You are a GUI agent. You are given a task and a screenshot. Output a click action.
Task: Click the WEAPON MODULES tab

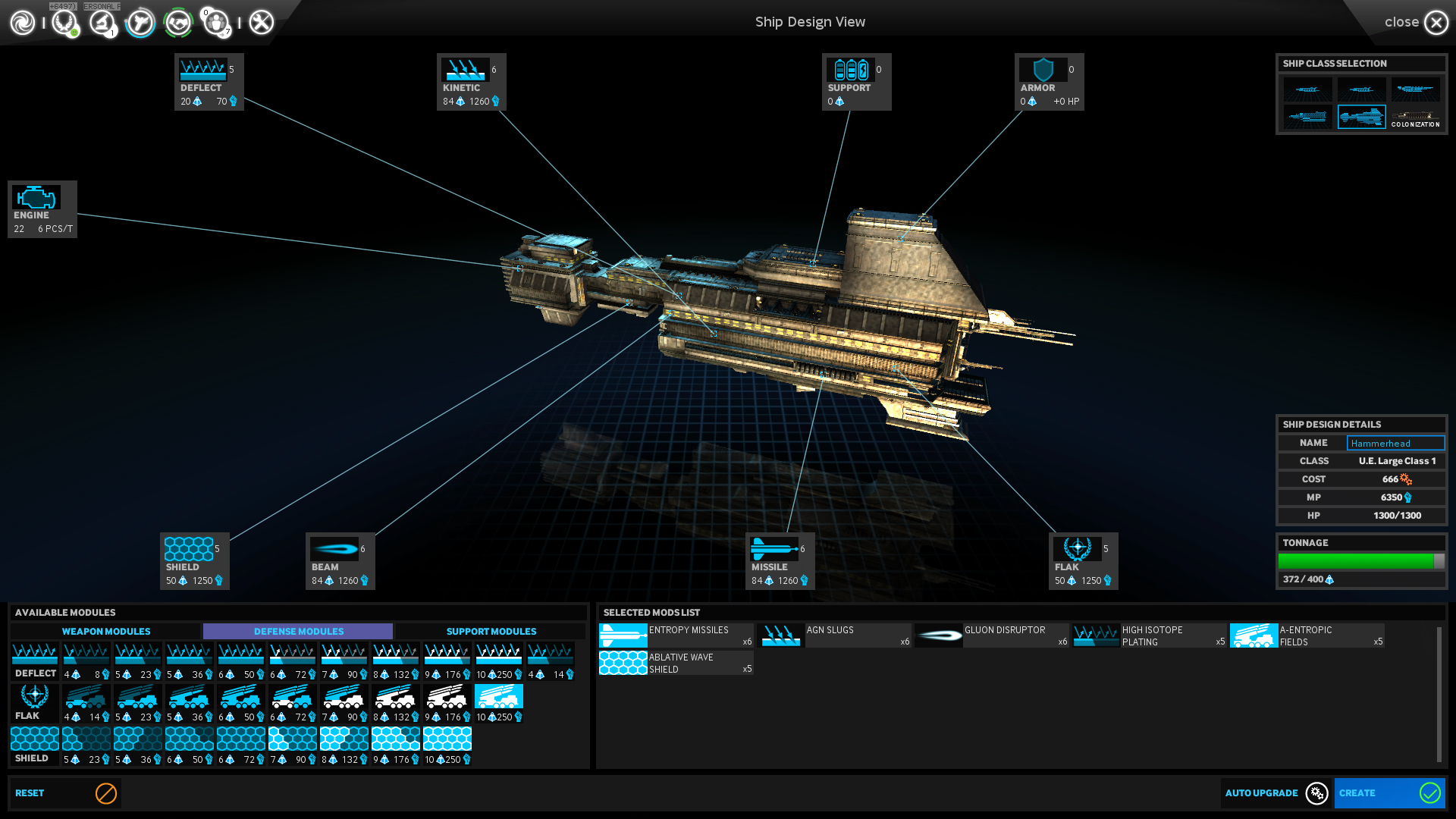point(106,631)
